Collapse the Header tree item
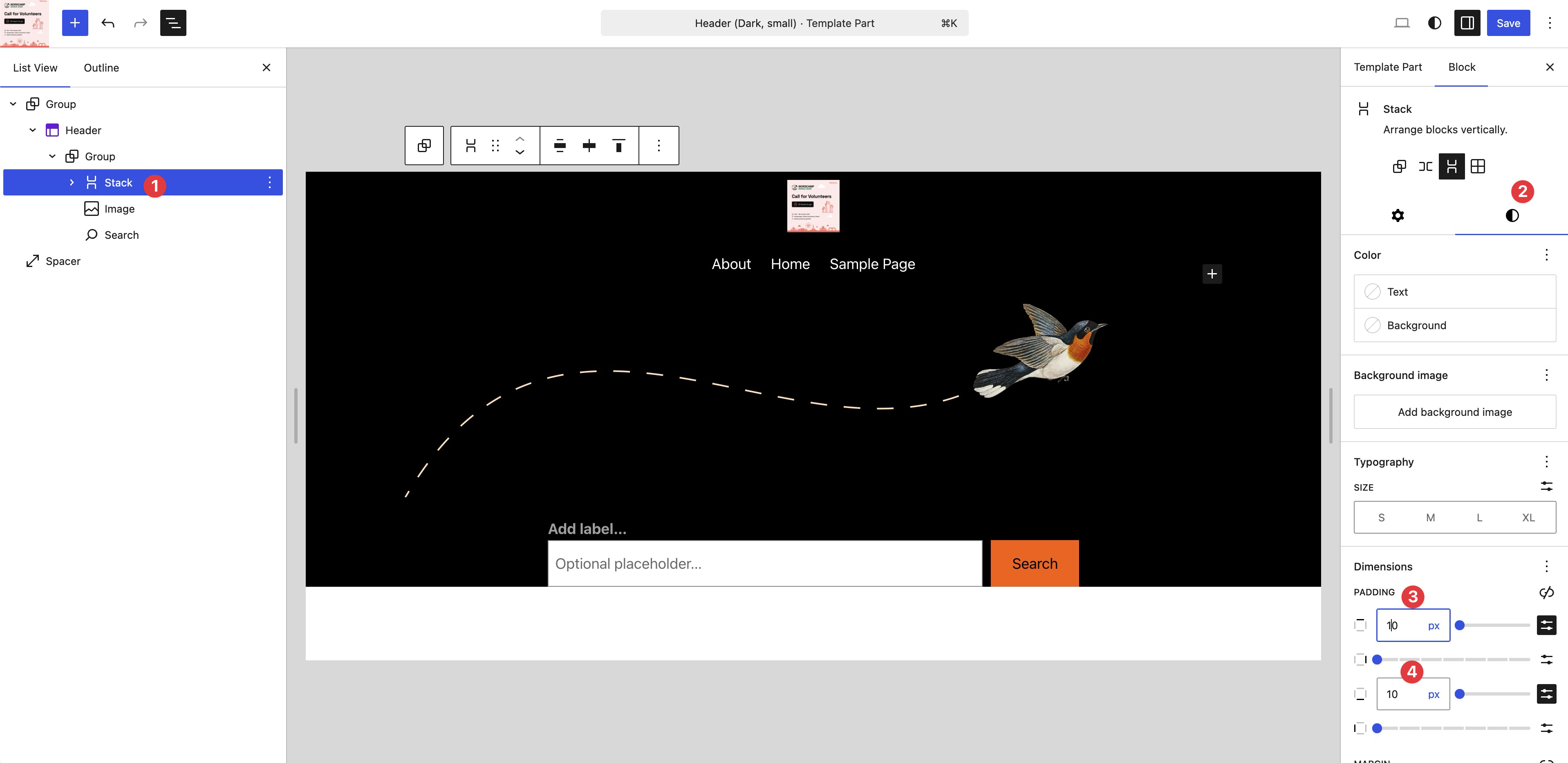 click(33, 130)
